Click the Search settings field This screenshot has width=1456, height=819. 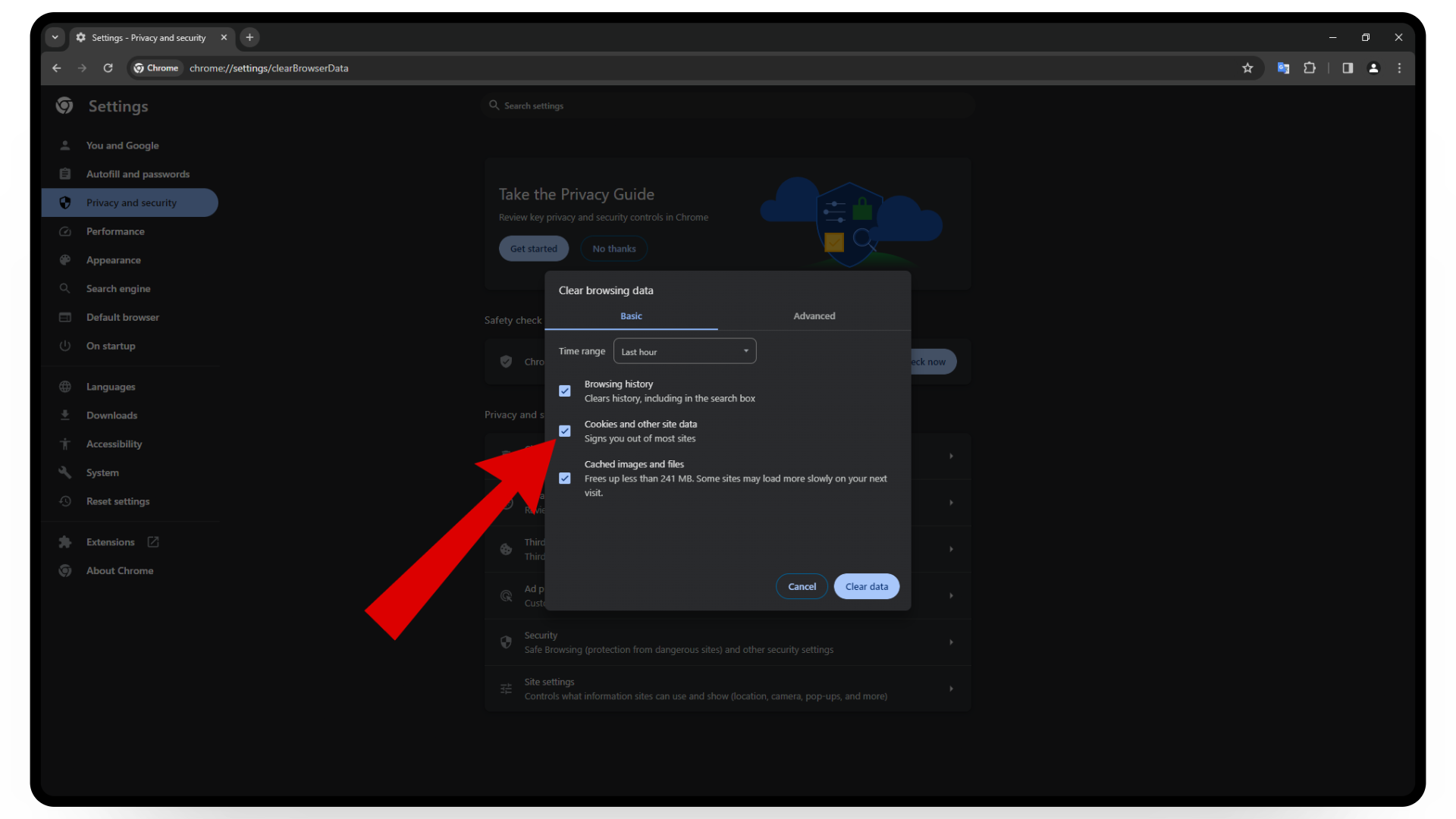point(728,106)
